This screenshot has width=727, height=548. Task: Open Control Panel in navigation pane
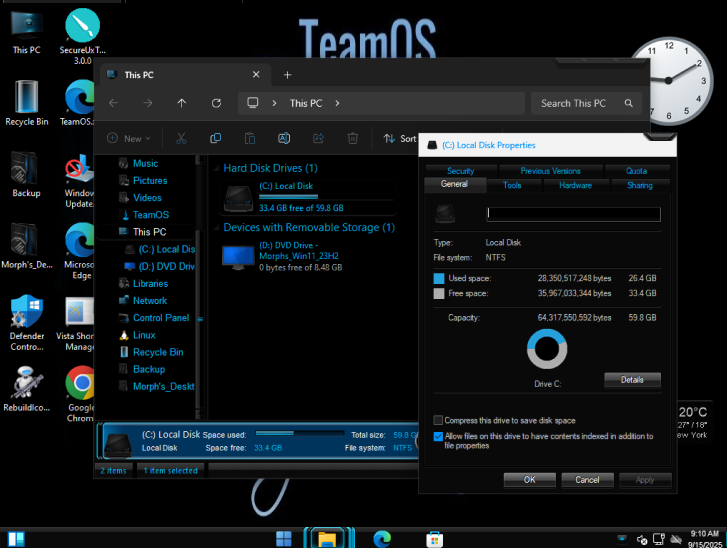tap(161, 318)
